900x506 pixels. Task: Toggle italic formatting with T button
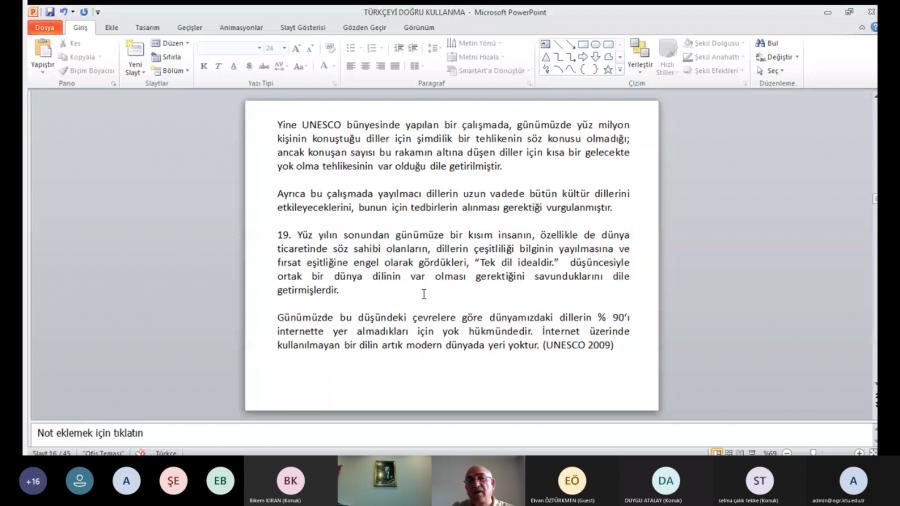(x=218, y=66)
